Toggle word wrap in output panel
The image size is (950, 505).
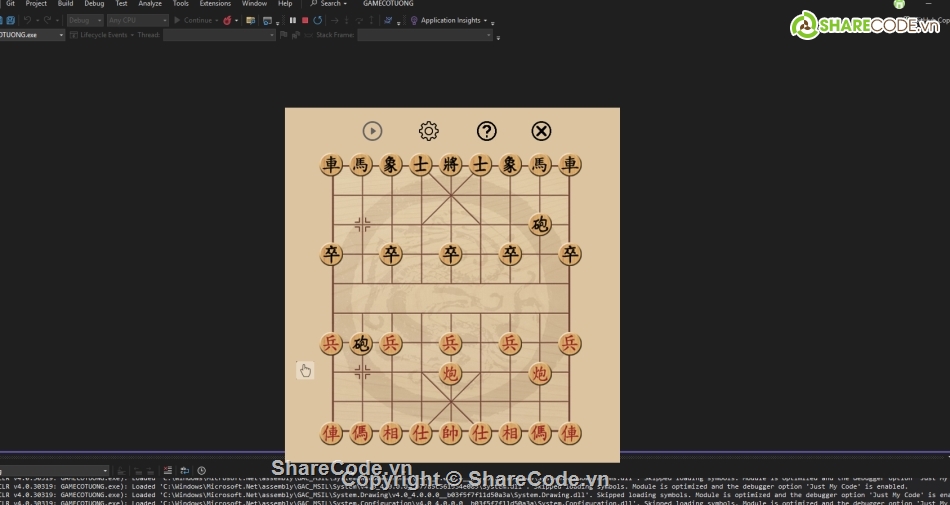184,470
